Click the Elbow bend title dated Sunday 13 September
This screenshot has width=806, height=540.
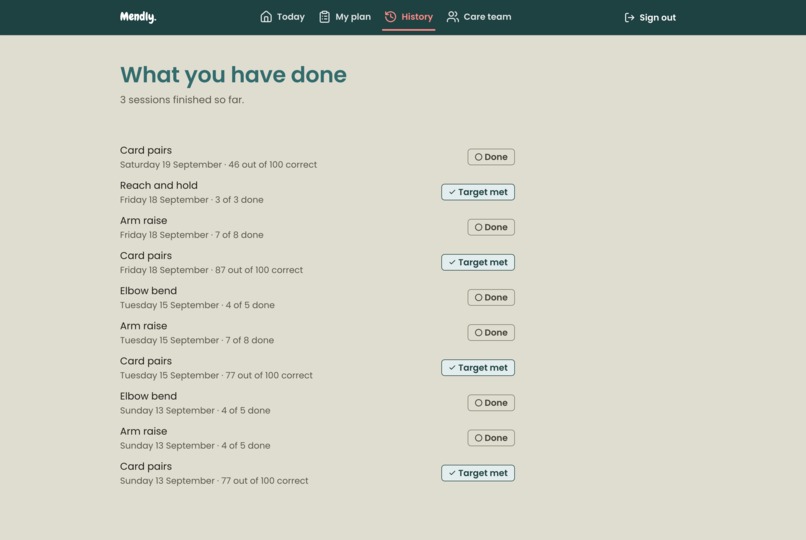[149, 396]
